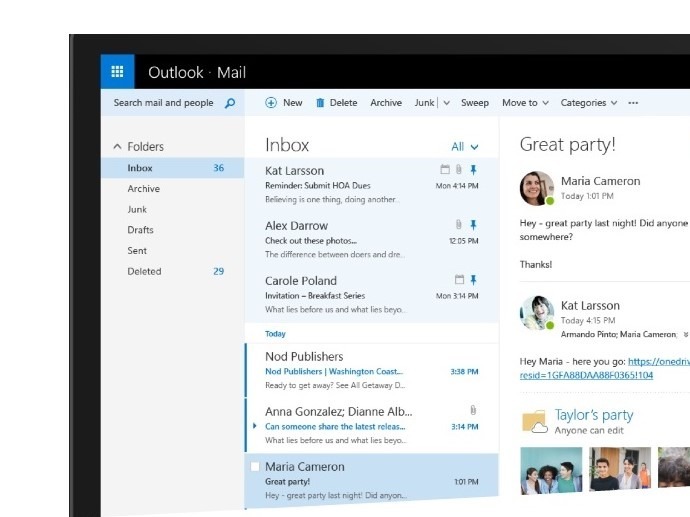Screen dimensions: 690x517
Task: Open Carole Poland Breakfast Series invitation
Action: tap(372, 295)
